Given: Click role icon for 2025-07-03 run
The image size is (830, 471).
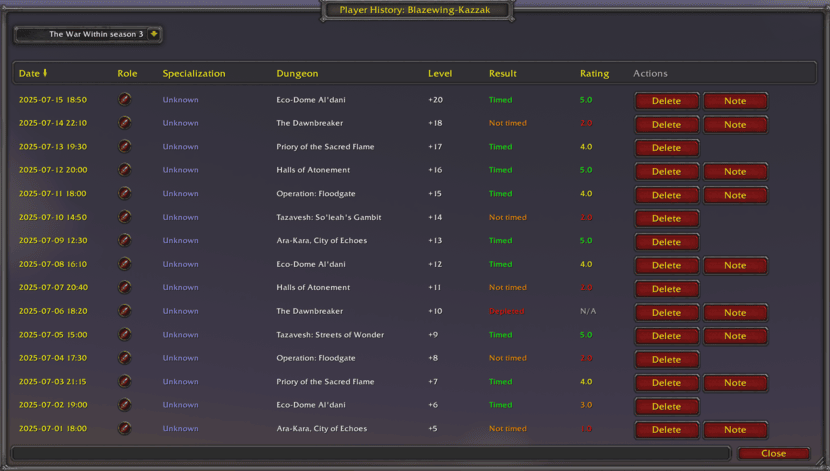Looking at the screenshot, I should [x=124, y=381].
